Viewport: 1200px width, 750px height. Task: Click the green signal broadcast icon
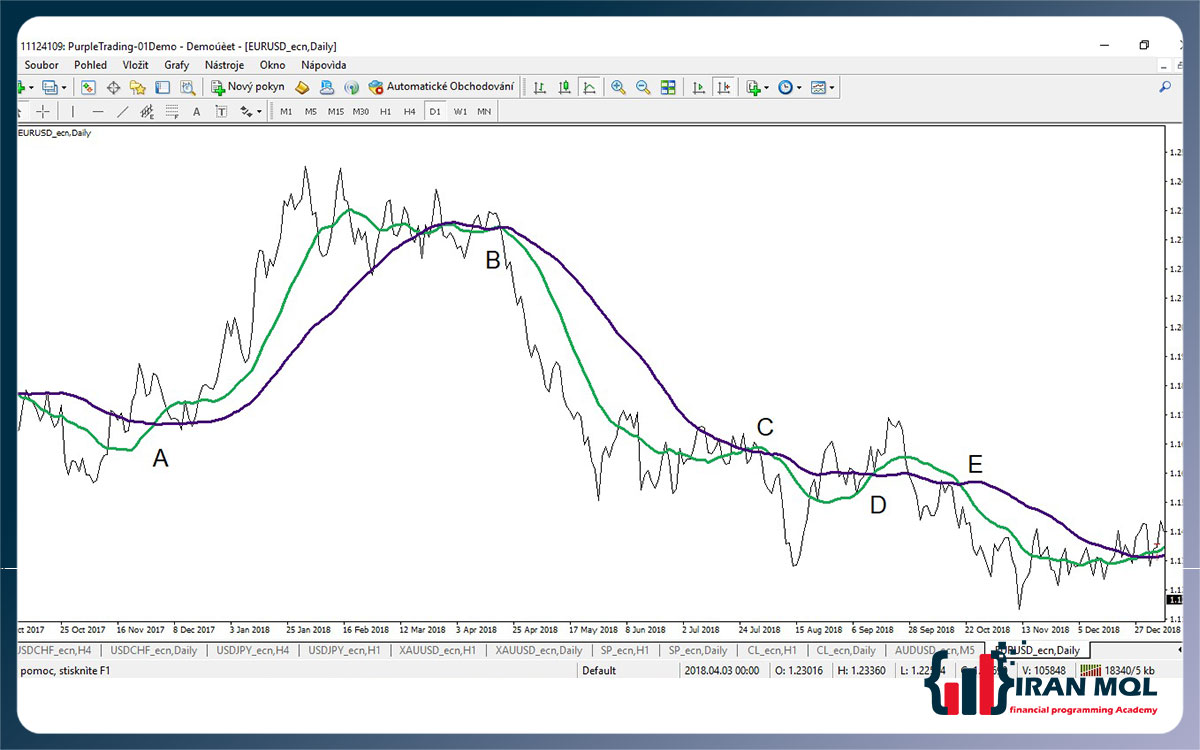(x=351, y=87)
